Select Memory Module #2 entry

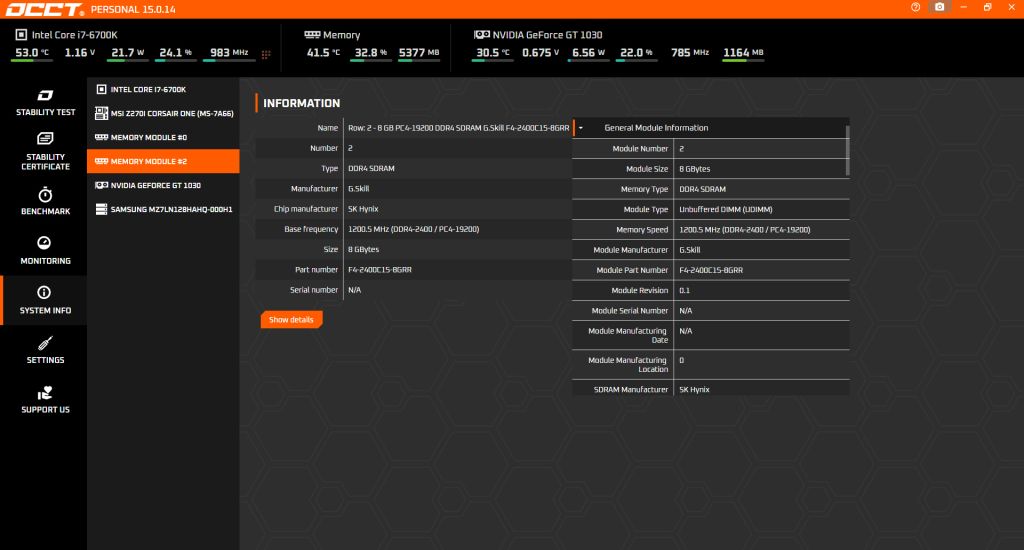[163, 161]
